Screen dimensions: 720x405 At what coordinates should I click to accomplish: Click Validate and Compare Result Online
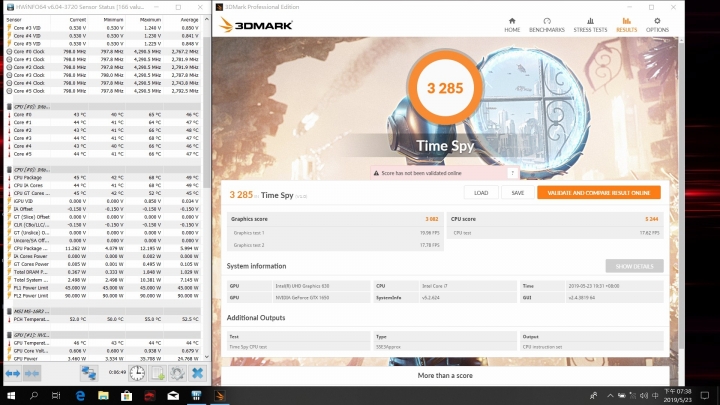tap(599, 193)
